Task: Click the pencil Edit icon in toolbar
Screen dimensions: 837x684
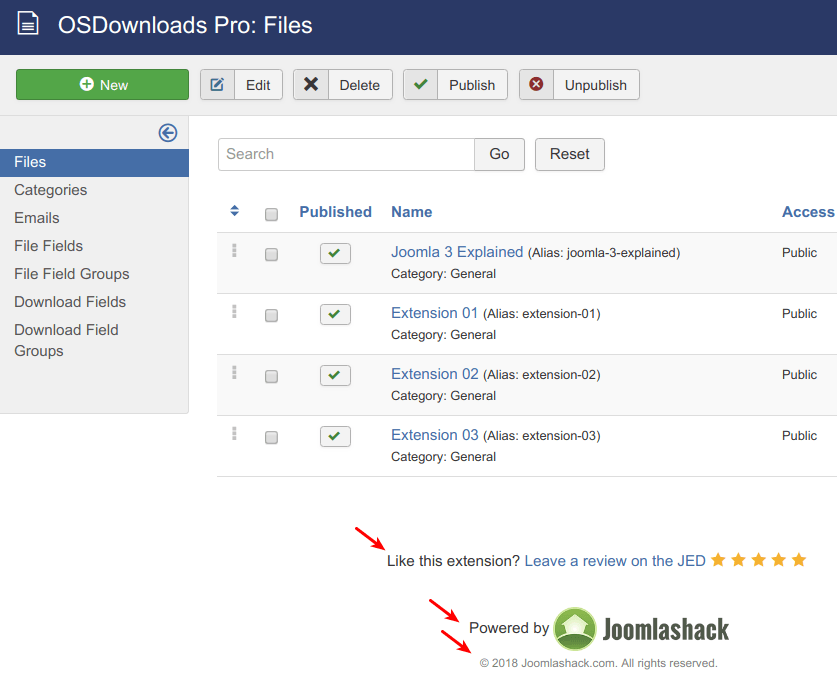Action: (217, 84)
